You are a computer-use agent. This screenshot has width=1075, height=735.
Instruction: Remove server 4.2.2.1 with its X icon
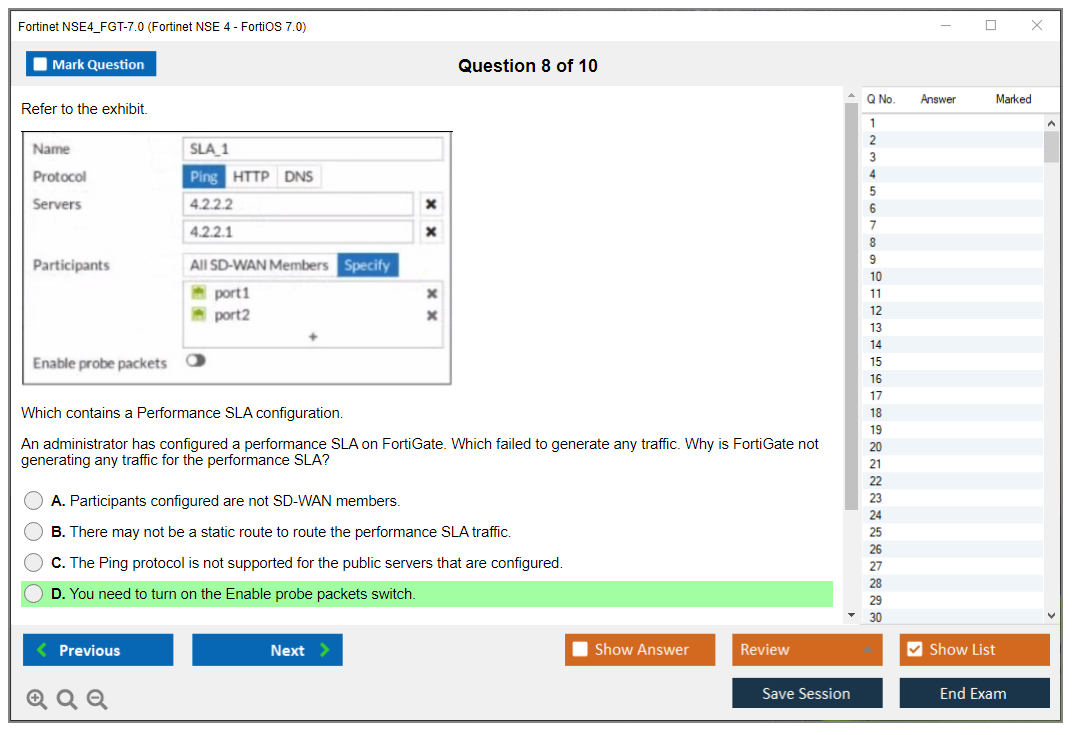(431, 232)
